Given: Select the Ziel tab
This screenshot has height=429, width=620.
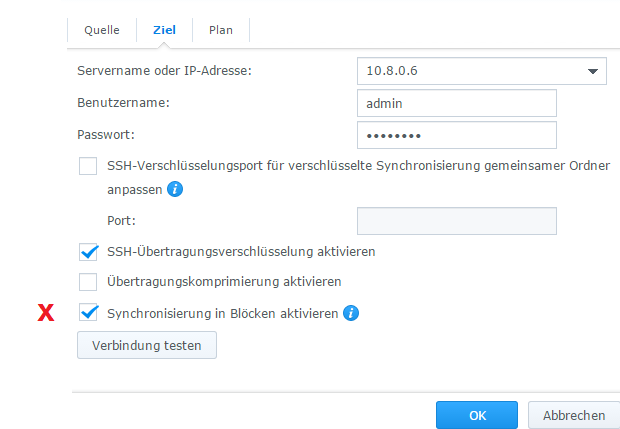Looking at the screenshot, I should 164,30.
